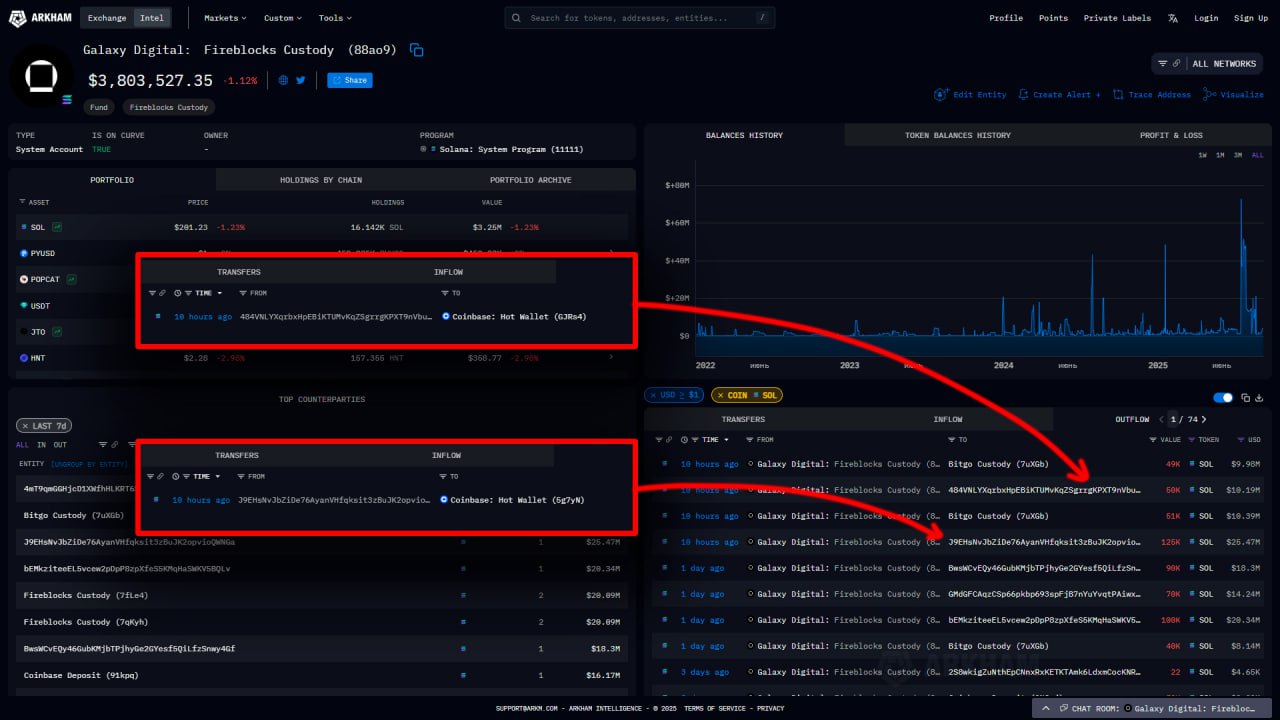This screenshot has height=720, width=1280.
Task: Open the chat room Galaxy Digital bar
Action: (1152, 709)
